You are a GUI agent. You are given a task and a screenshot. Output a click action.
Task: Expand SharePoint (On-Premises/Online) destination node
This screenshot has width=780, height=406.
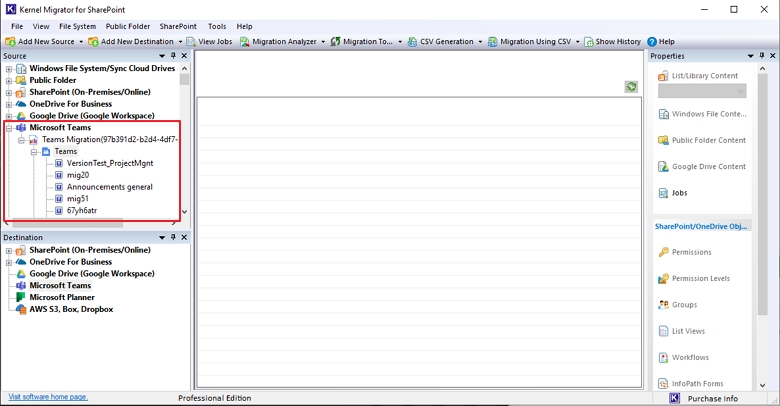[8, 251]
